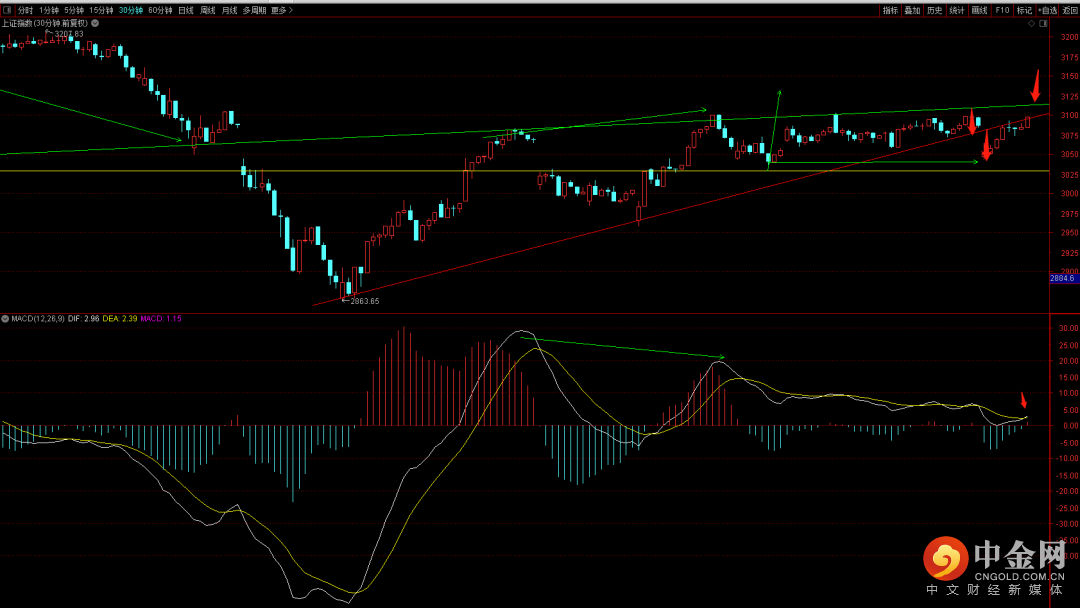Open the 画线 drawing tools
The height and width of the screenshot is (608, 1080).
[x=979, y=10]
